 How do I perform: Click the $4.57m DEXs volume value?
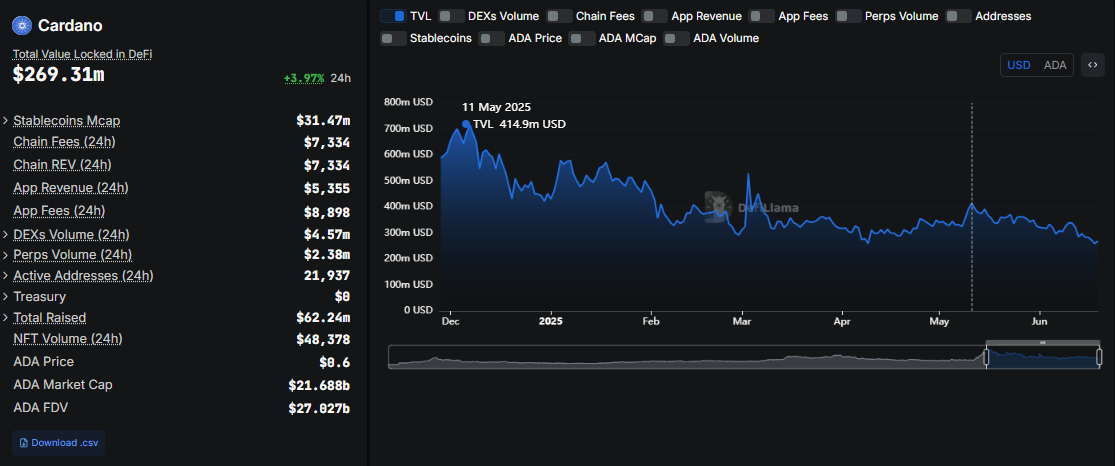coord(327,234)
